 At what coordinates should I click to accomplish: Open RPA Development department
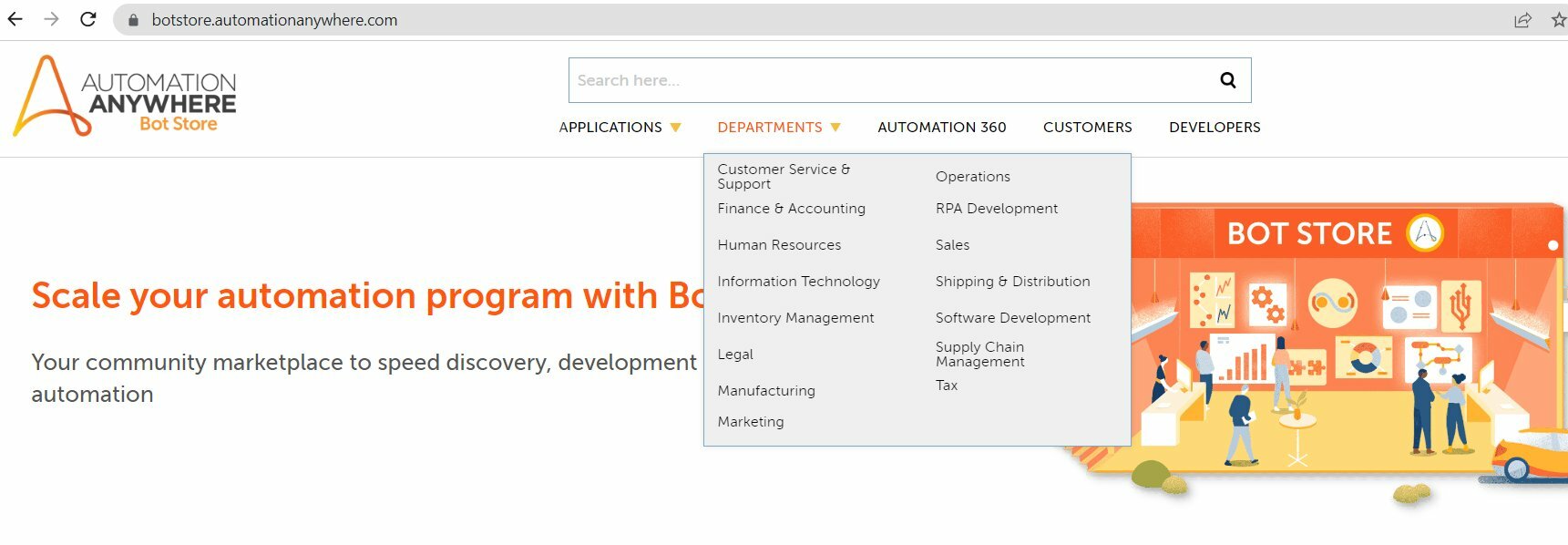point(997,209)
